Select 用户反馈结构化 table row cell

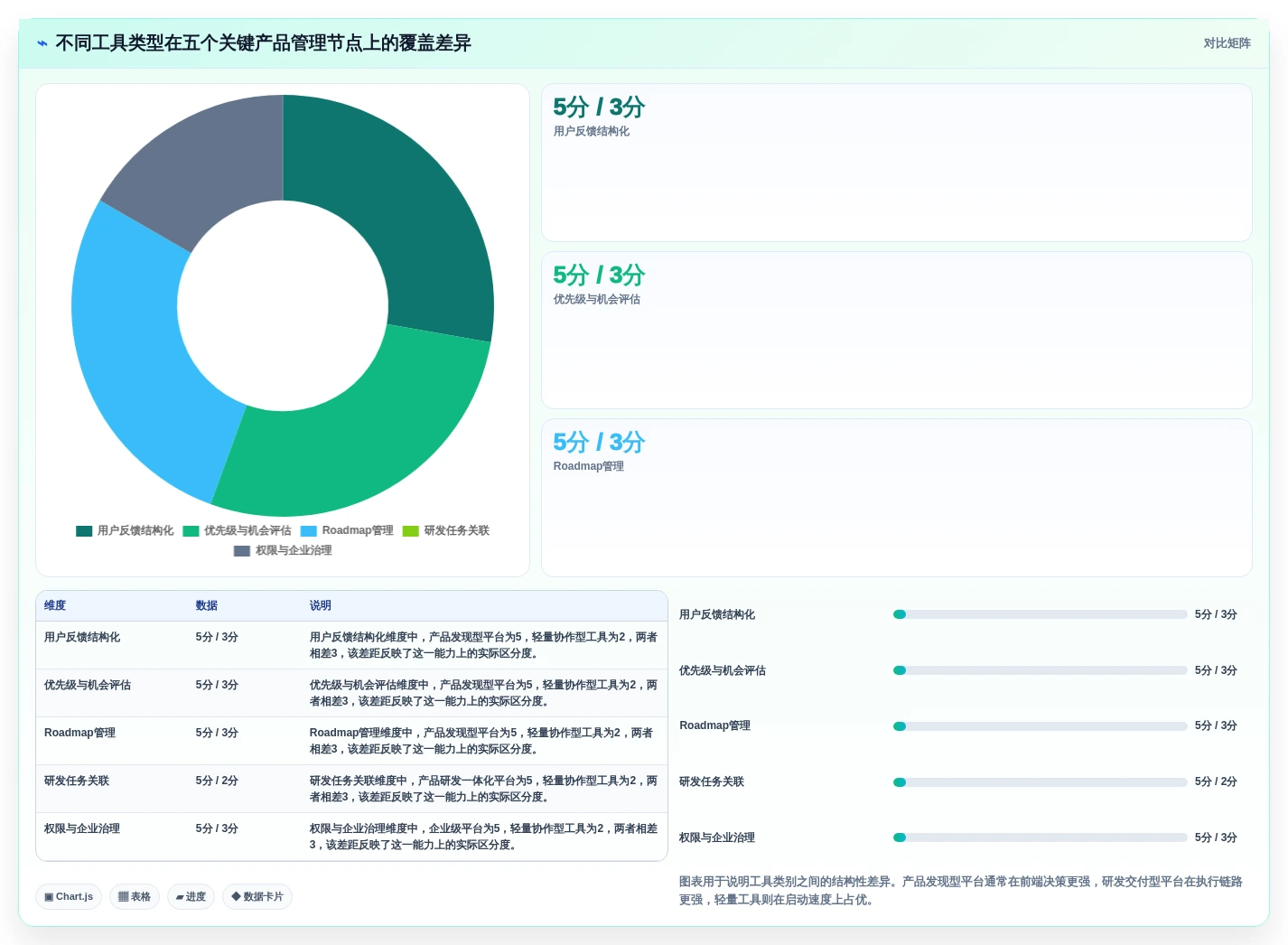tap(82, 638)
